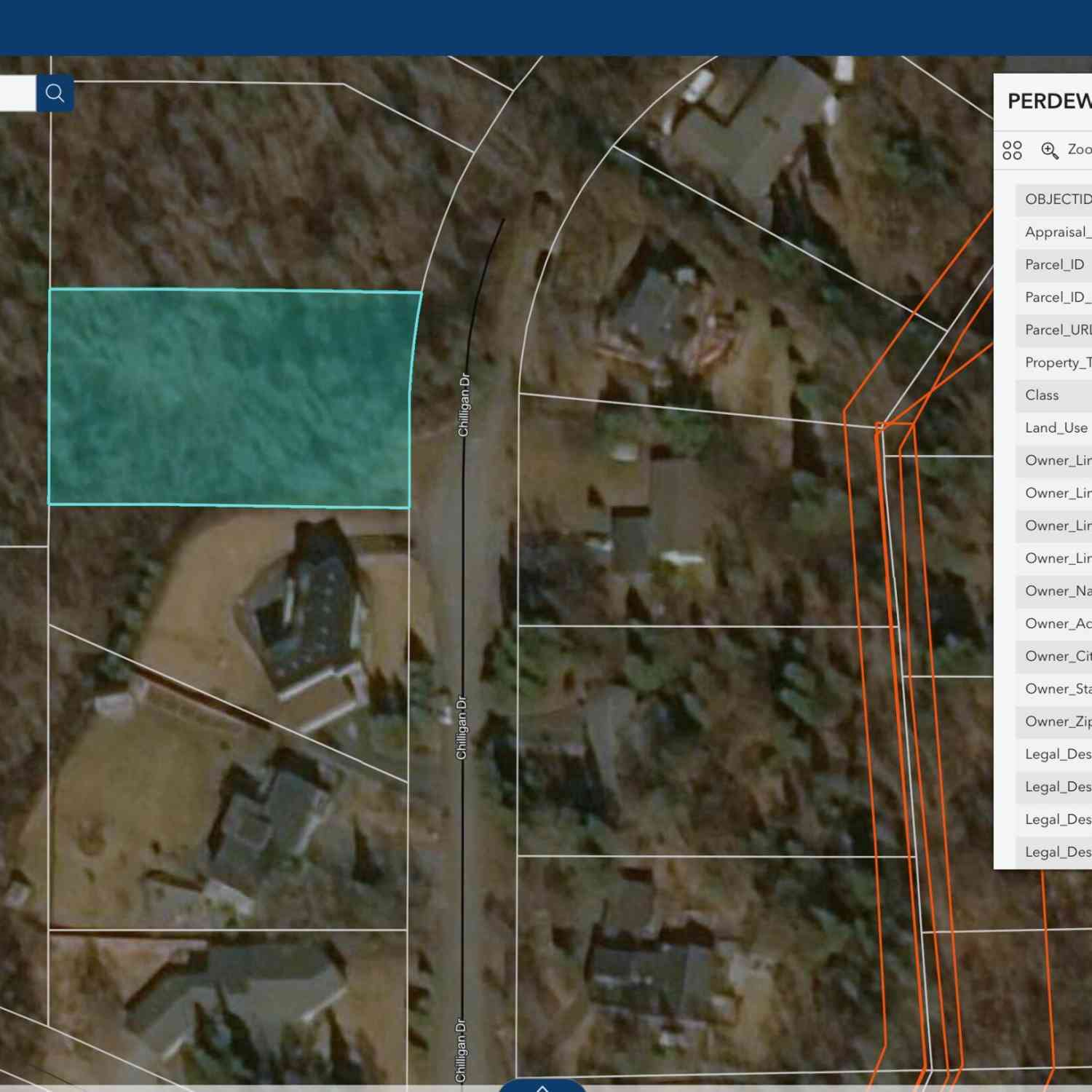
Task: Click the Owner_Ac attribute row
Action: pos(1054,624)
